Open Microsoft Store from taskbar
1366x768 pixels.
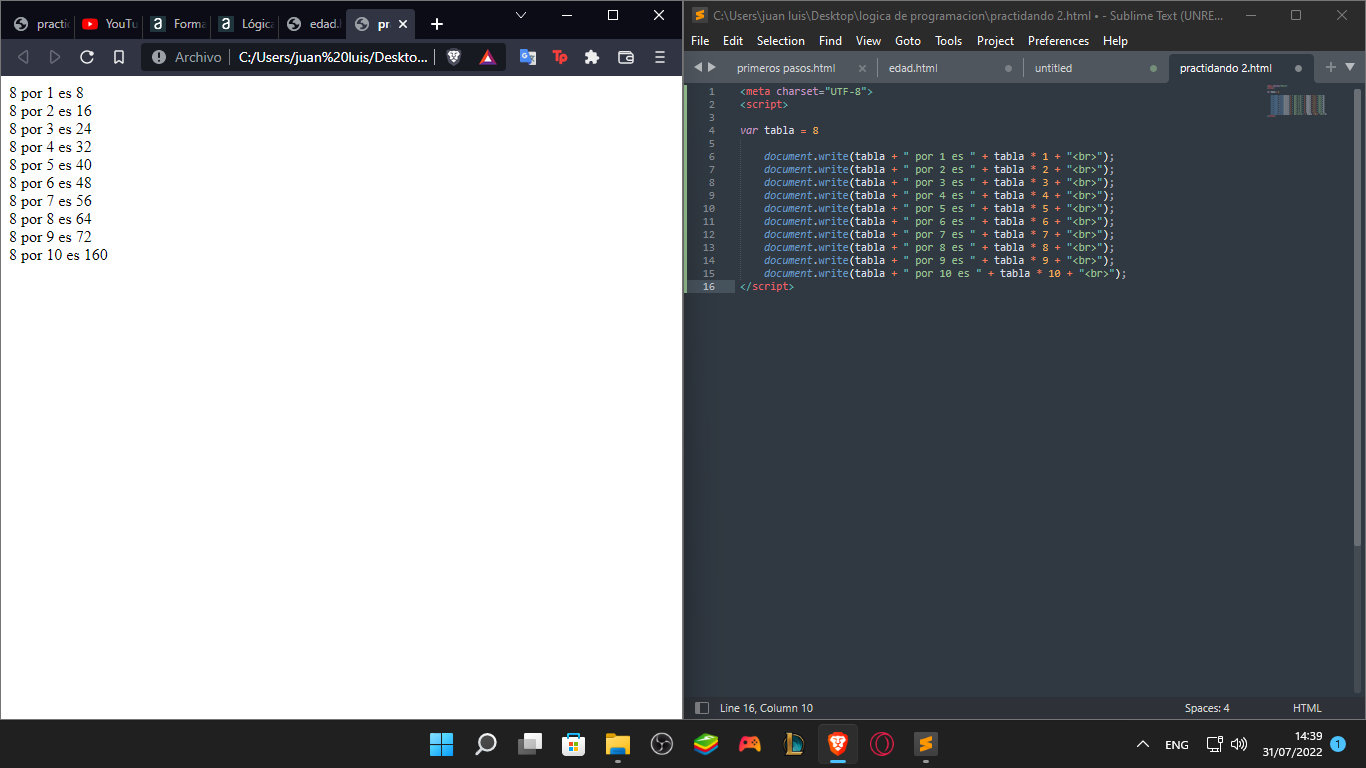(573, 744)
